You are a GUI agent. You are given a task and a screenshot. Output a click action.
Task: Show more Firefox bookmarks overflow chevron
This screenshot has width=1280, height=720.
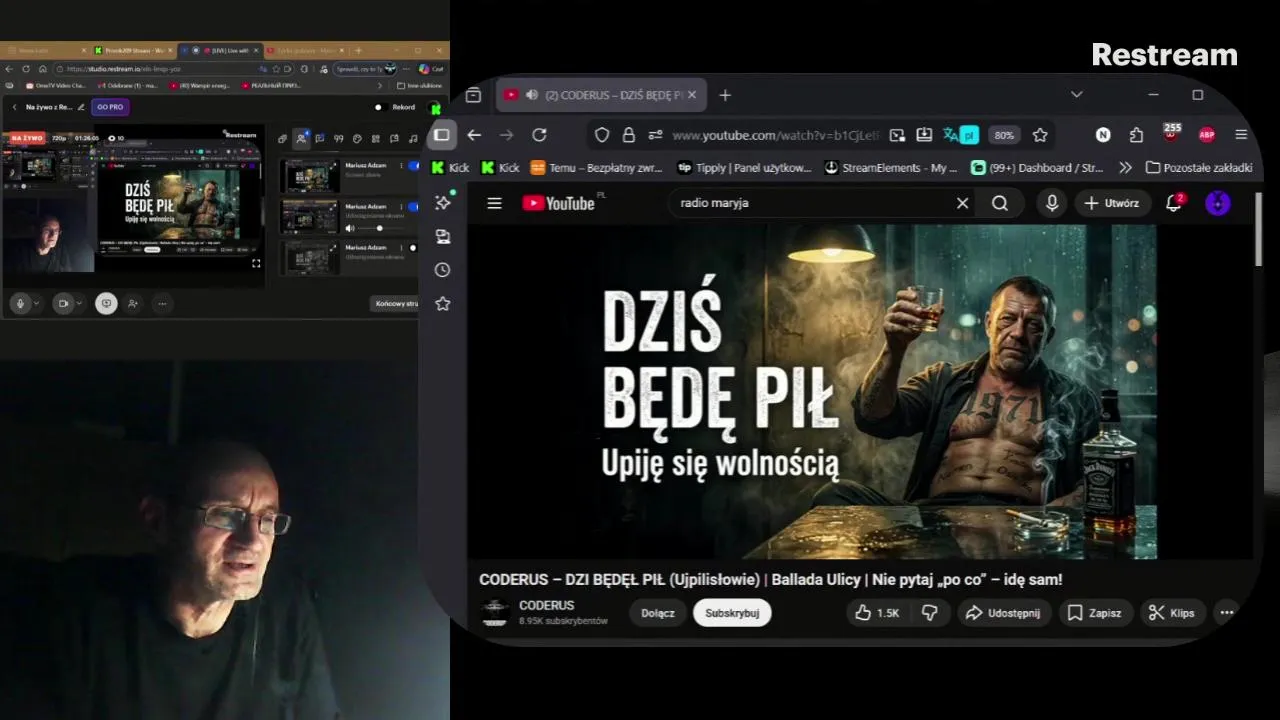point(1125,168)
